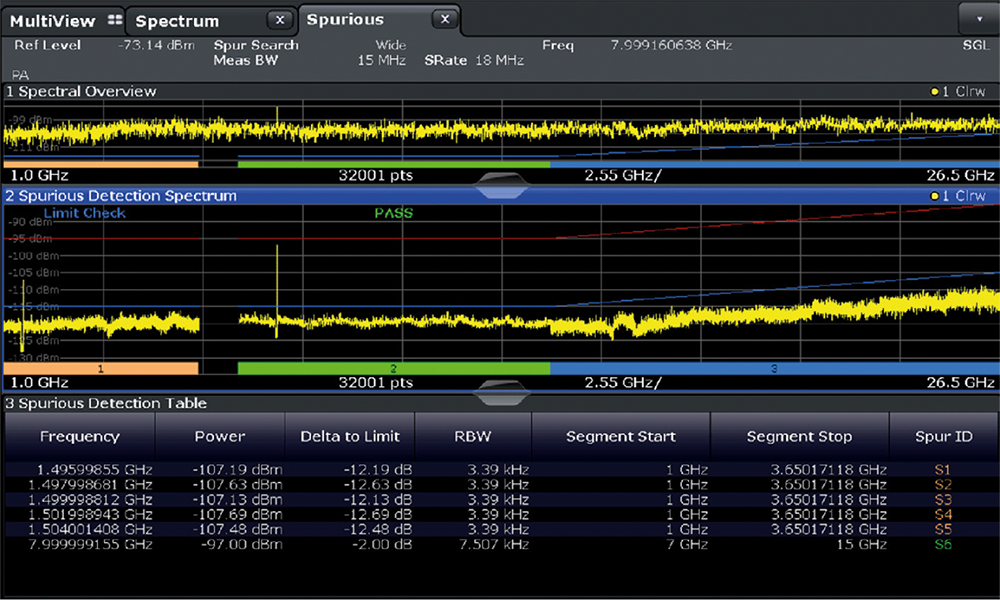Close the Spurious tab
Viewport: 1000px width, 600px height.
(x=445, y=19)
